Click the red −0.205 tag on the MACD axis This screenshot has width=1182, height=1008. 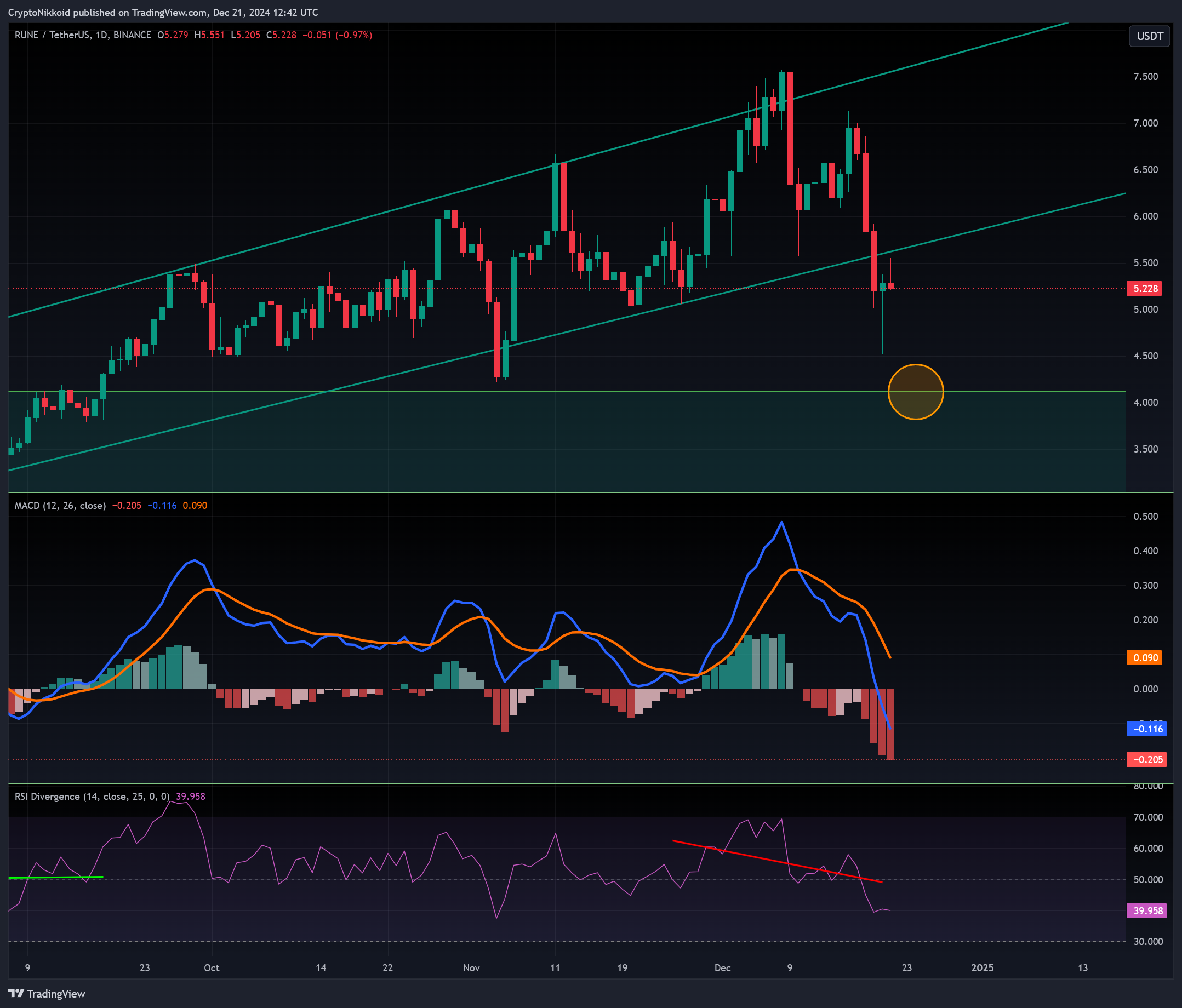(x=1146, y=759)
